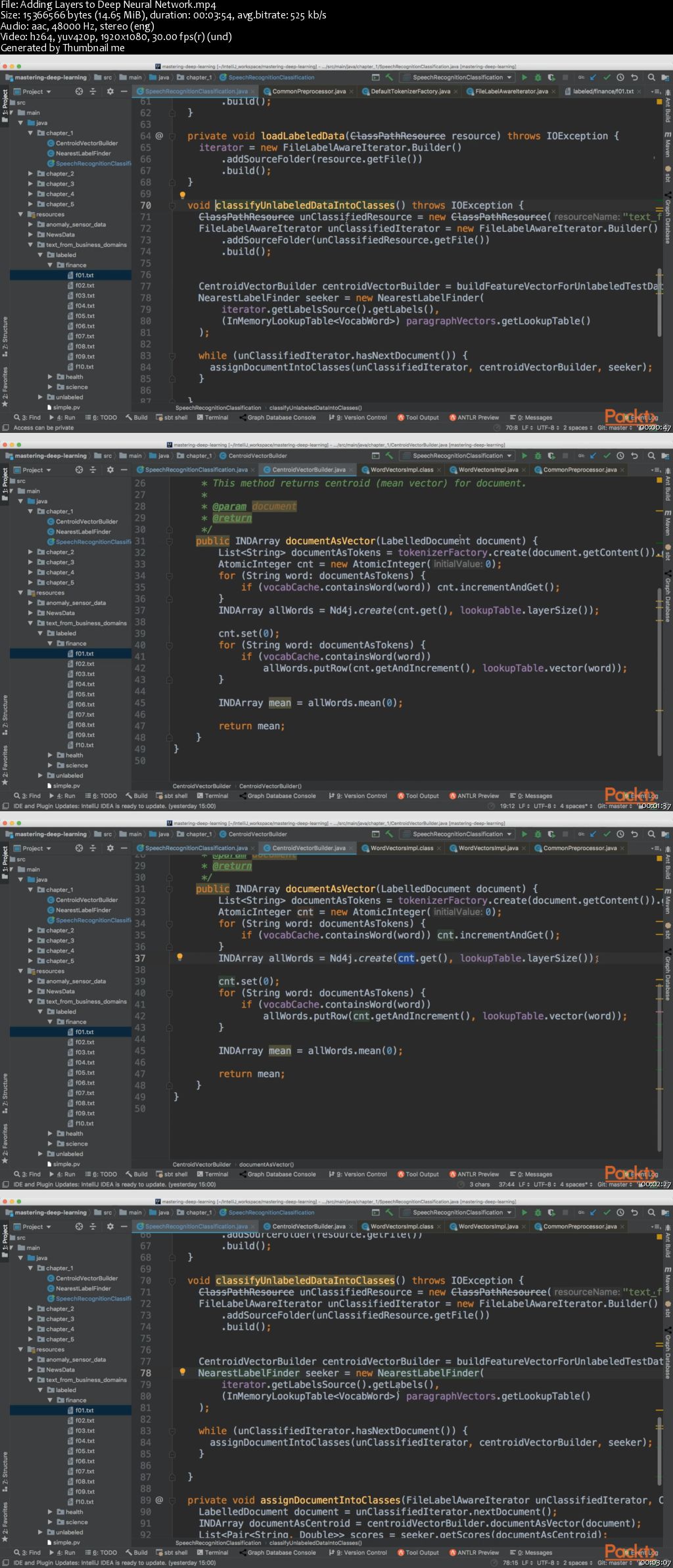Click the Debug bug icon in the 00:03:07 frame
The height and width of the screenshot is (1568, 673).
pos(538,1213)
